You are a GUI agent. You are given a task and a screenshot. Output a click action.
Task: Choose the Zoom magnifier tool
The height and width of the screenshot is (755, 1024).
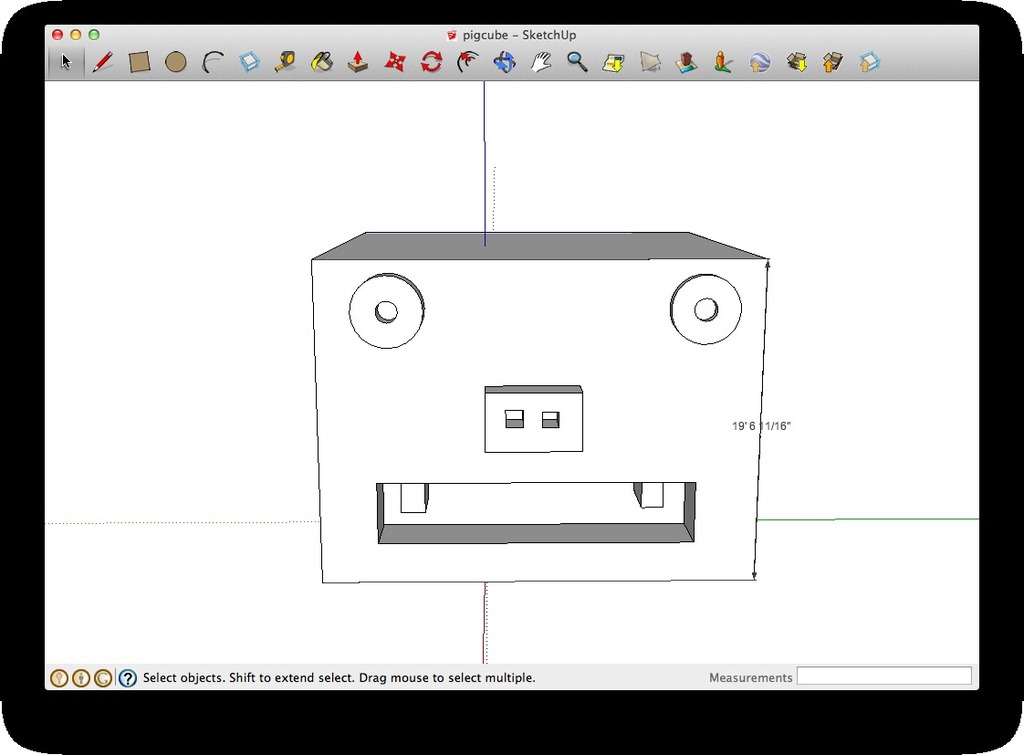click(x=577, y=62)
